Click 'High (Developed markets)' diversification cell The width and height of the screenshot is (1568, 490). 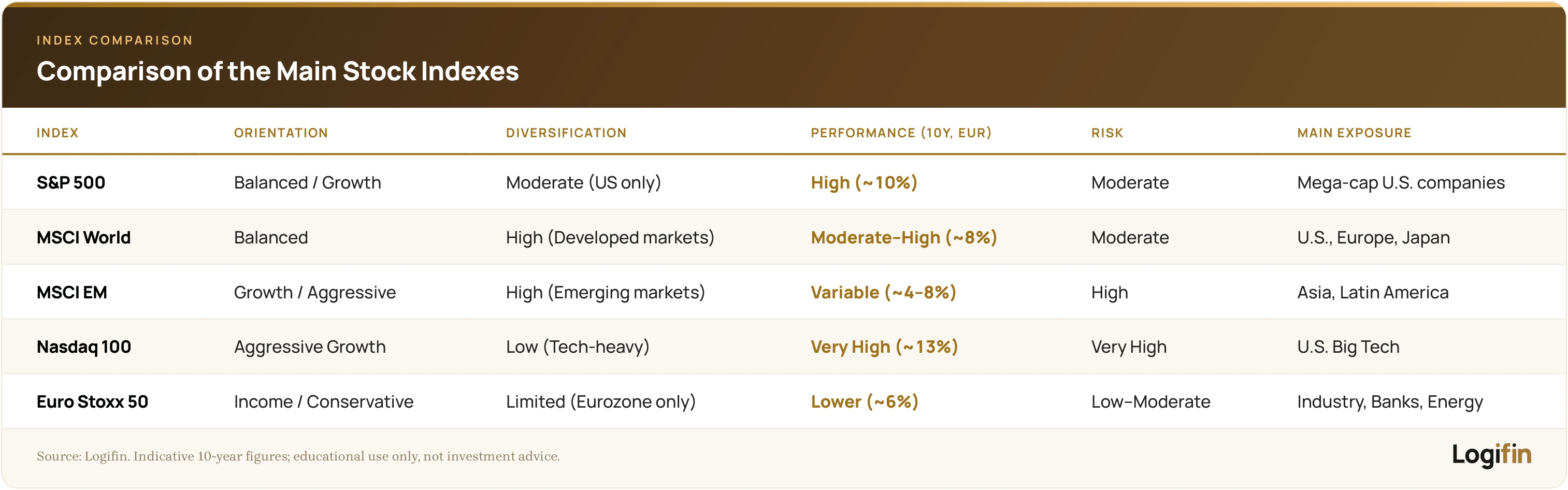point(610,237)
